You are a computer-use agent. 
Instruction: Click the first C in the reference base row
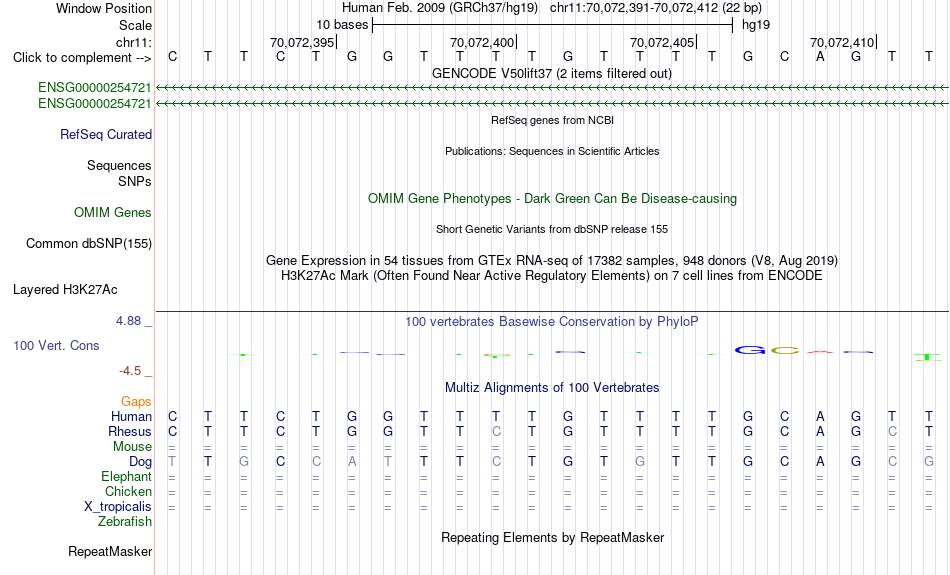coord(173,56)
